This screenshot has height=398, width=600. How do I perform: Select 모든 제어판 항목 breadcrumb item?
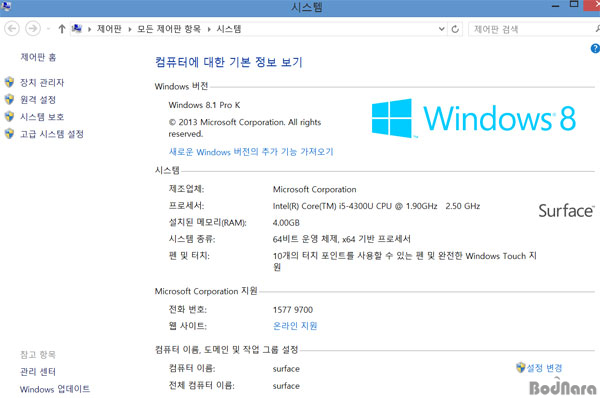click(169, 29)
